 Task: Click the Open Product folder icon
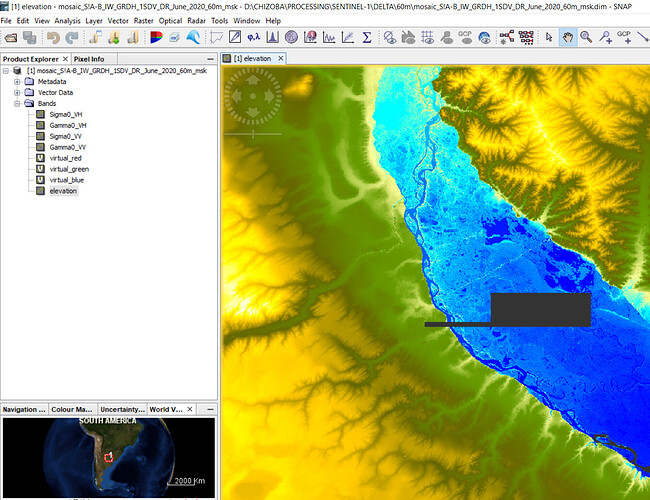[x=11, y=38]
